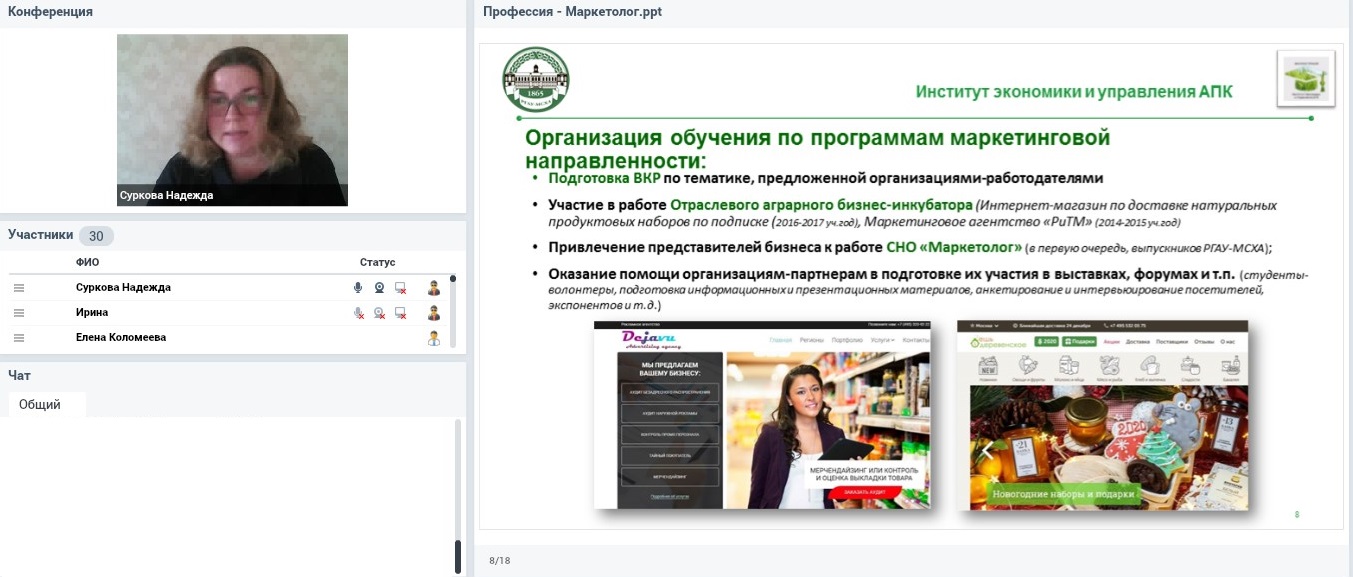Click the participants list scrollbar
1353x577 pixels.
click(x=453, y=310)
